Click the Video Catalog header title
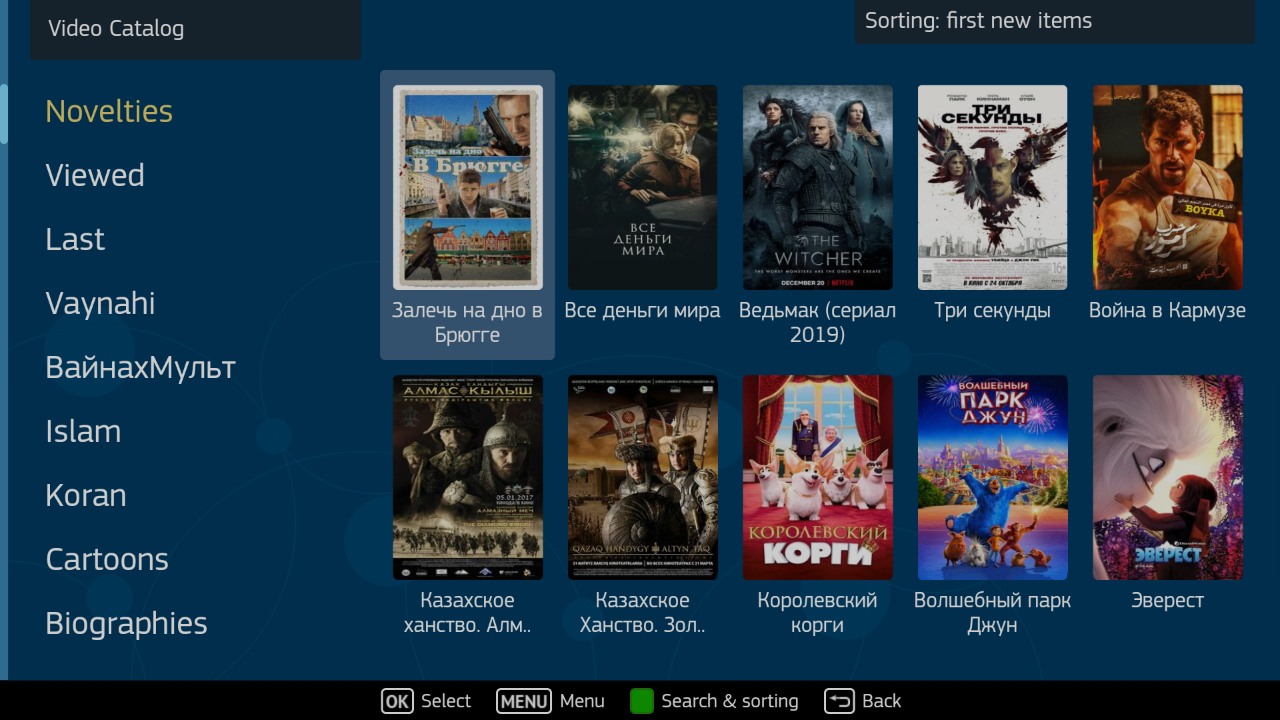This screenshot has width=1280, height=720. [116, 28]
